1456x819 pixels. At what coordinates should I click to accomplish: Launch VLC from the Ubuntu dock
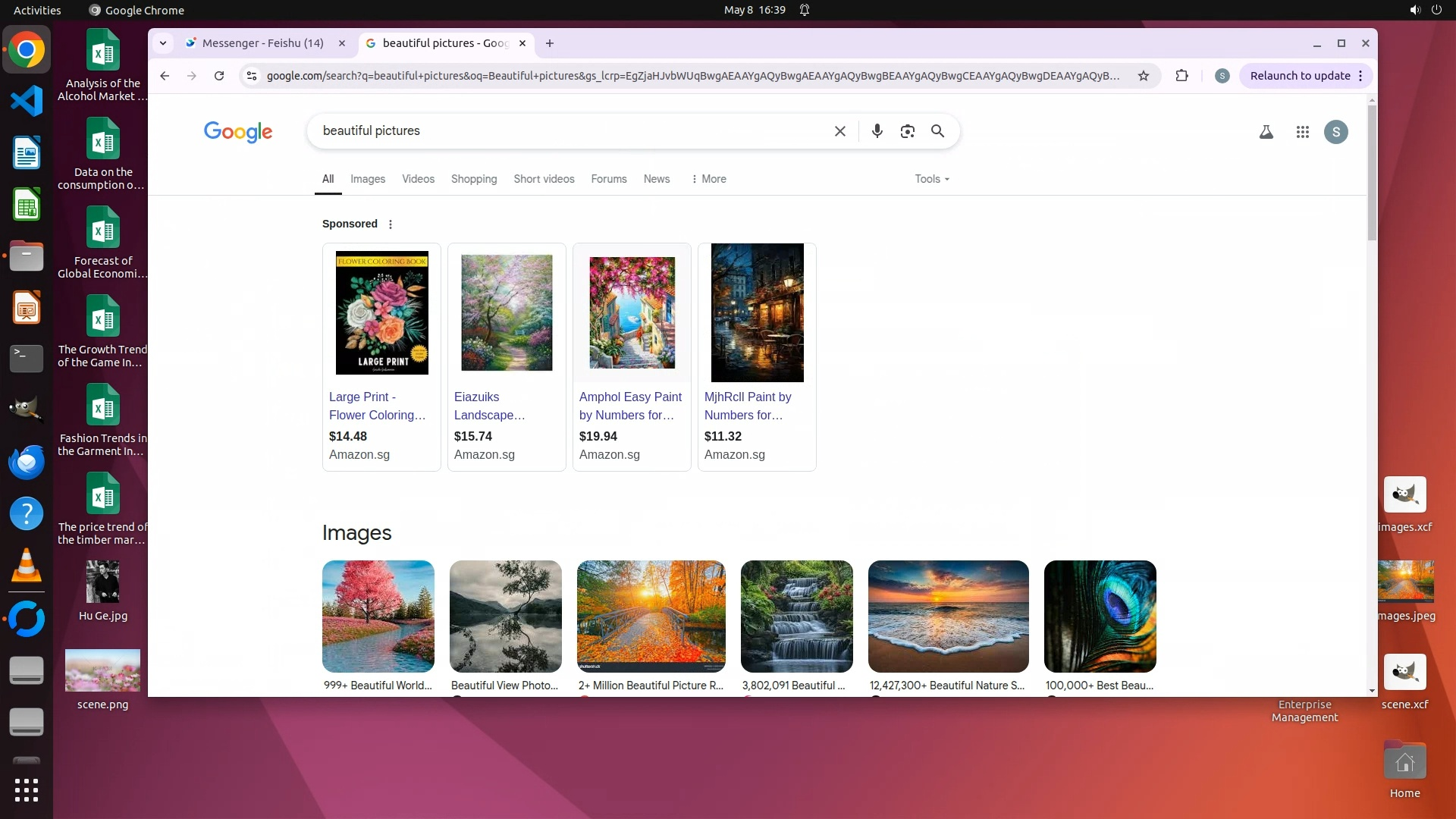pos(27,566)
